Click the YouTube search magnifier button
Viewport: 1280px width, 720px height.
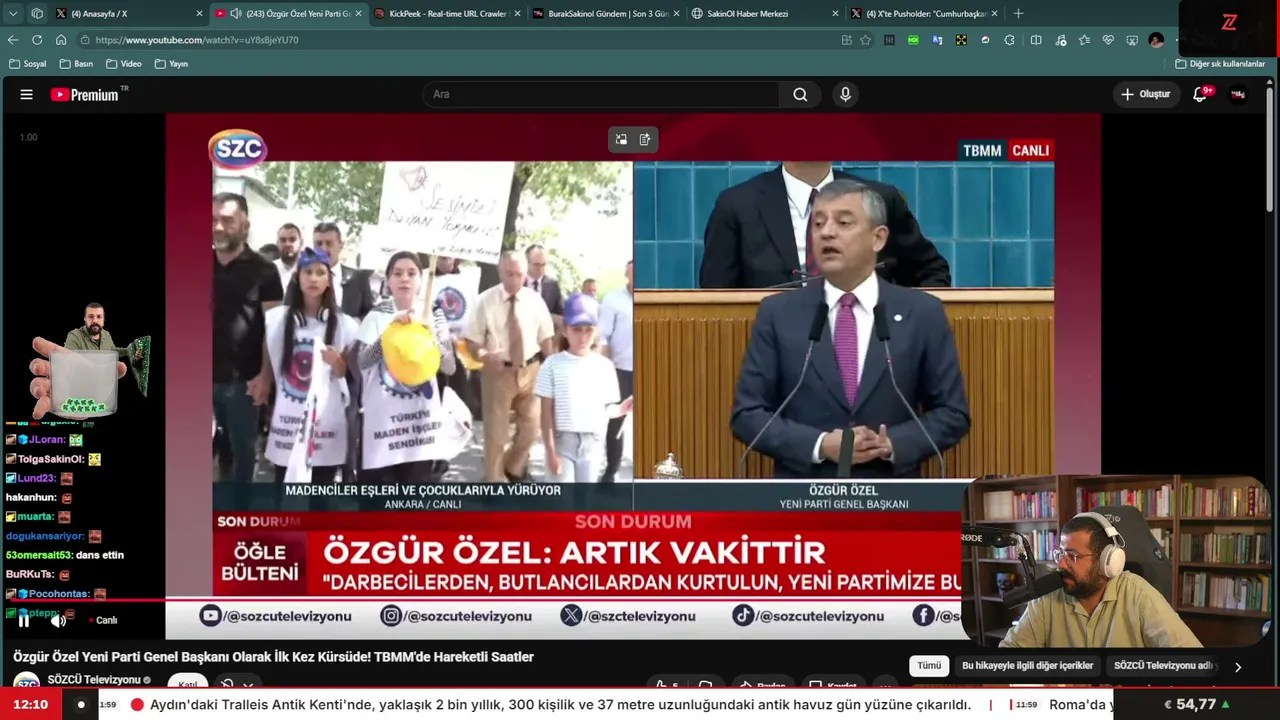tap(800, 94)
